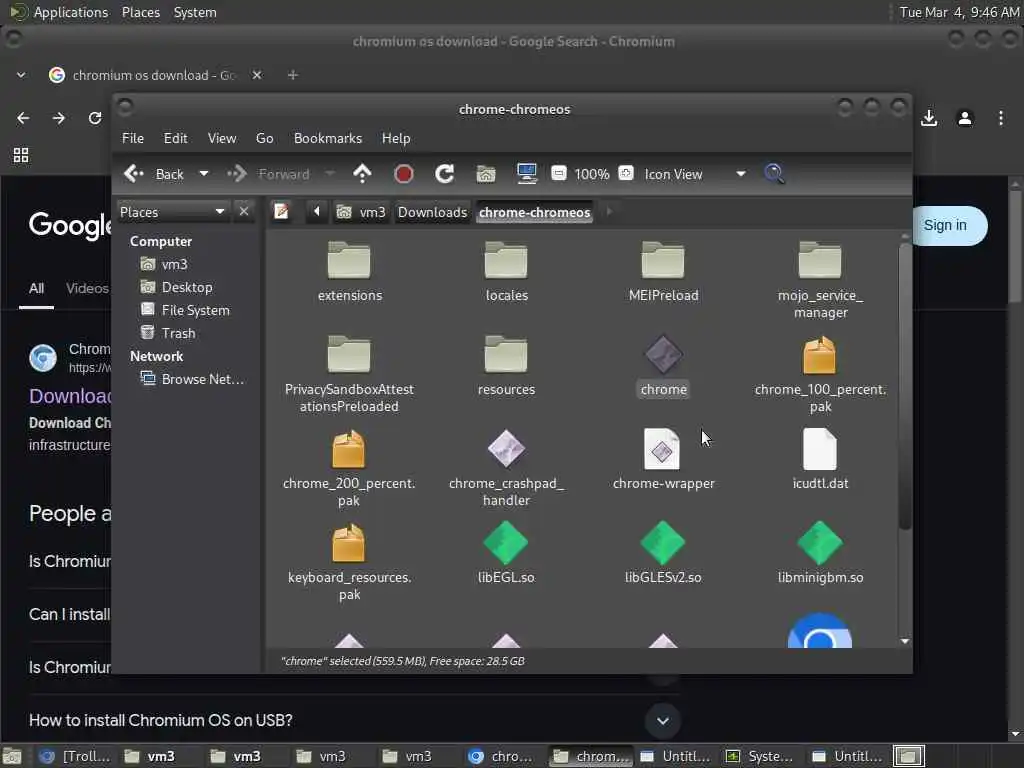Zoom out with the minus icon
The width and height of the screenshot is (1024, 768).
point(558,173)
